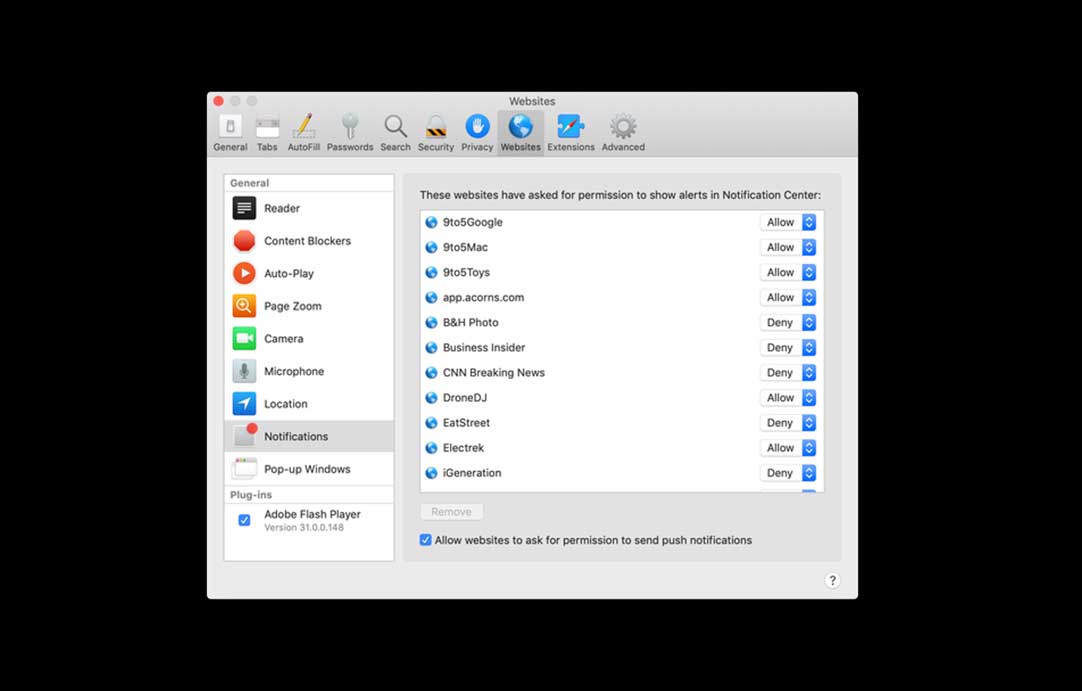Select the DroneDJ website row

(x=622, y=398)
